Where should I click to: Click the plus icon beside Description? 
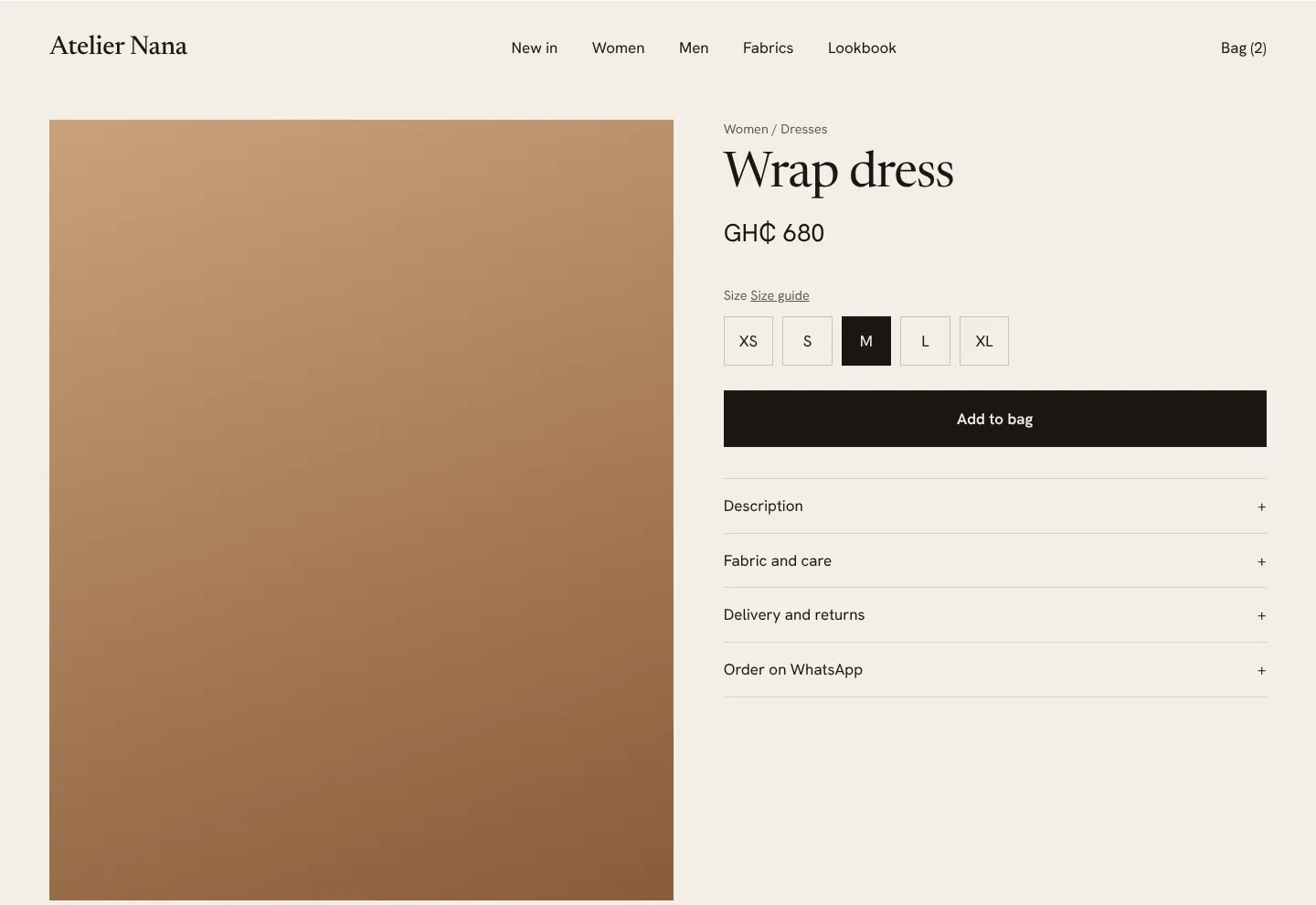click(1261, 506)
